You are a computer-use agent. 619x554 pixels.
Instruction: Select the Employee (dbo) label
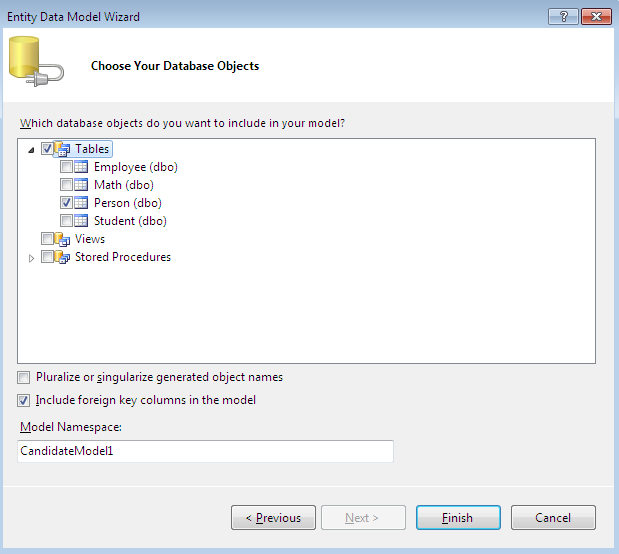136,167
